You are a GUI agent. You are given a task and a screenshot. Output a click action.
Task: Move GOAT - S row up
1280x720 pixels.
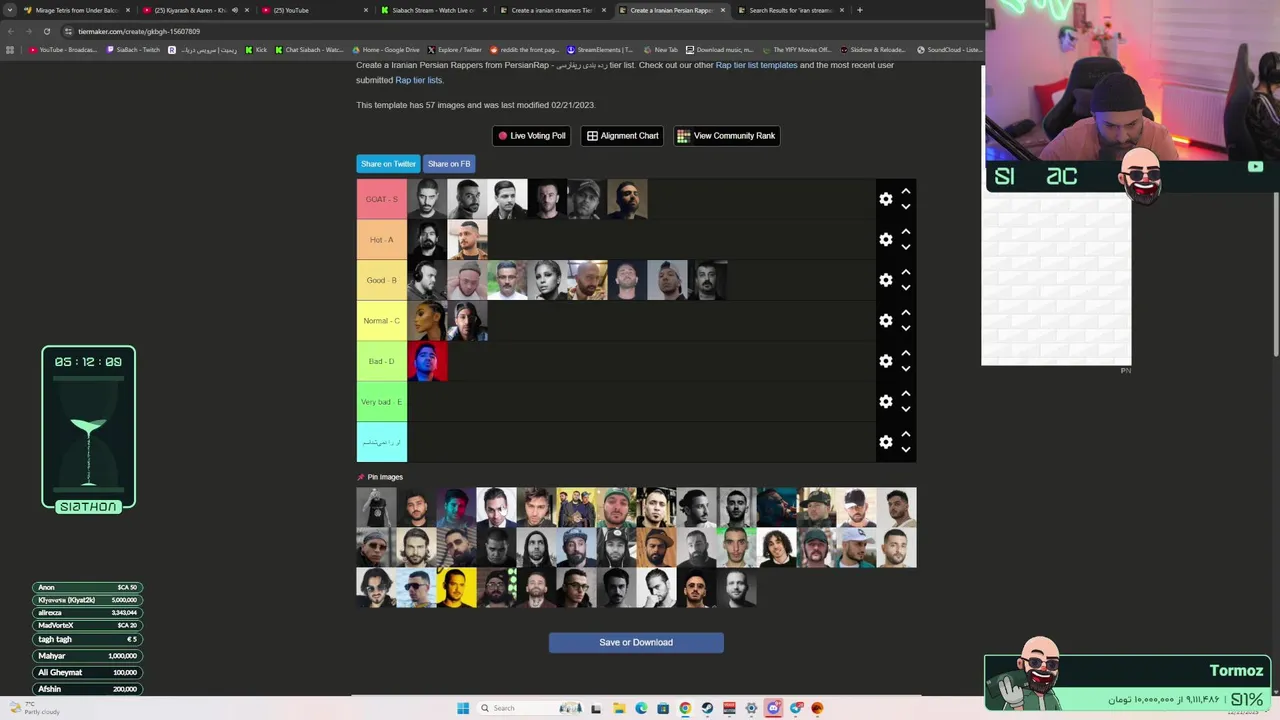[x=905, y=191]
